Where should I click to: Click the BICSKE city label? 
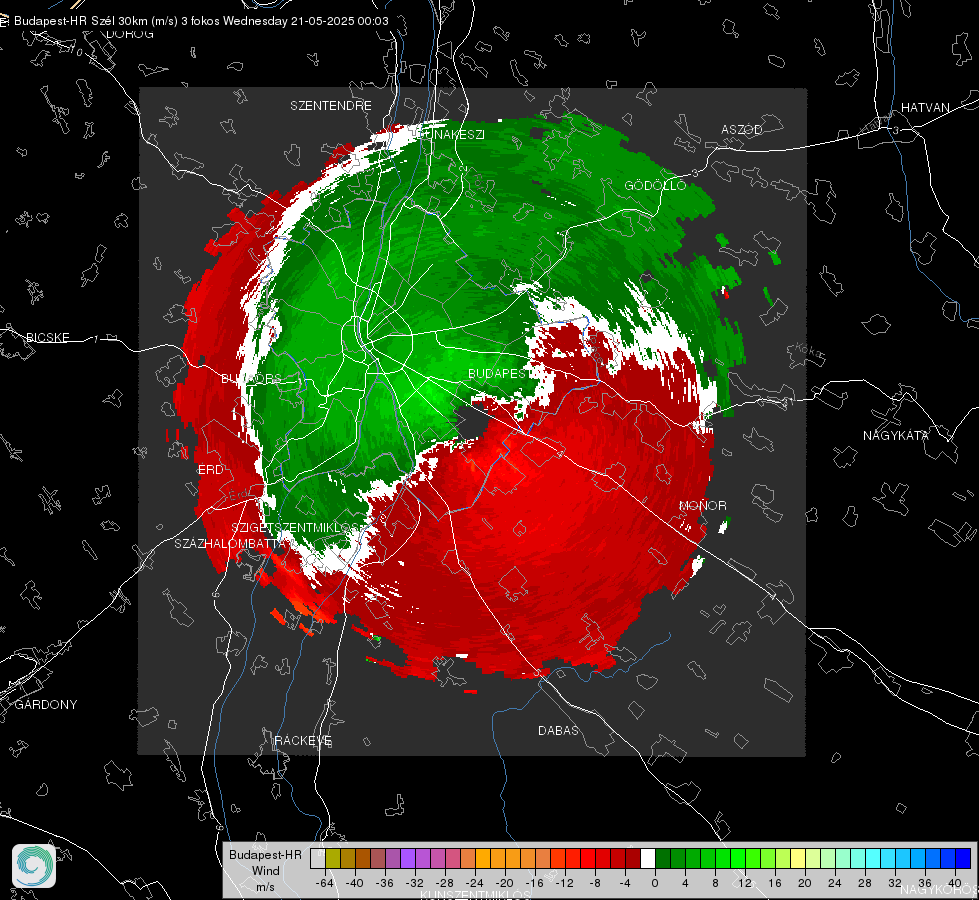(x=47, y=337)
